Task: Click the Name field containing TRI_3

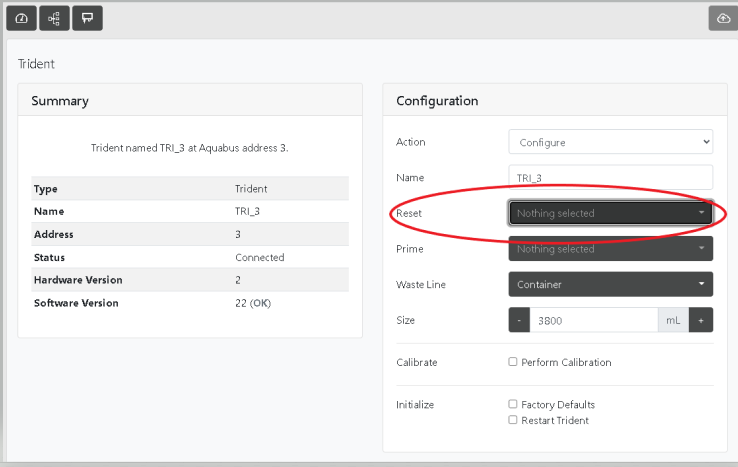Action: coord(610,177)
